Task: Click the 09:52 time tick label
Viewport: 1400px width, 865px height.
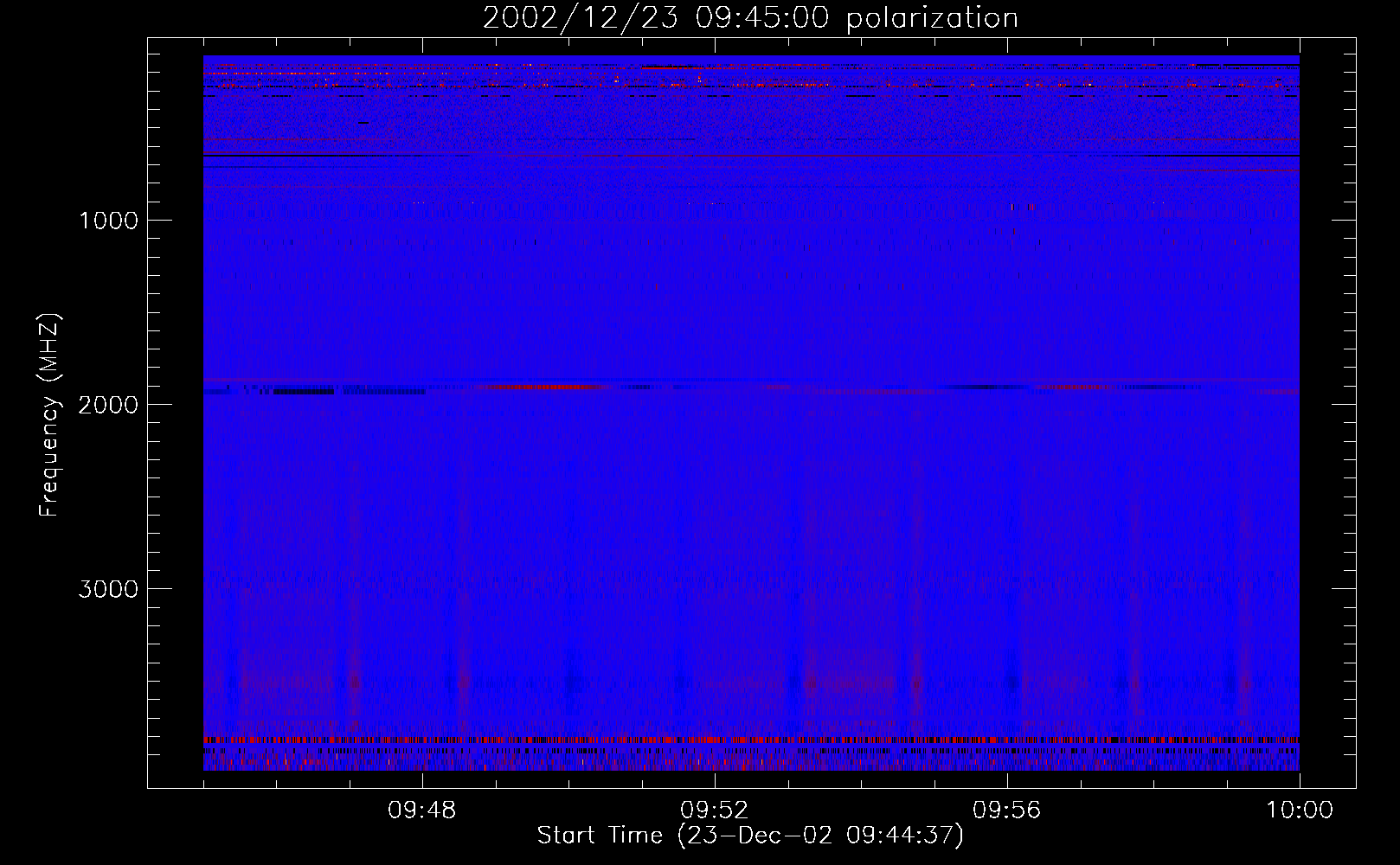Action: (x=715, y=811)
